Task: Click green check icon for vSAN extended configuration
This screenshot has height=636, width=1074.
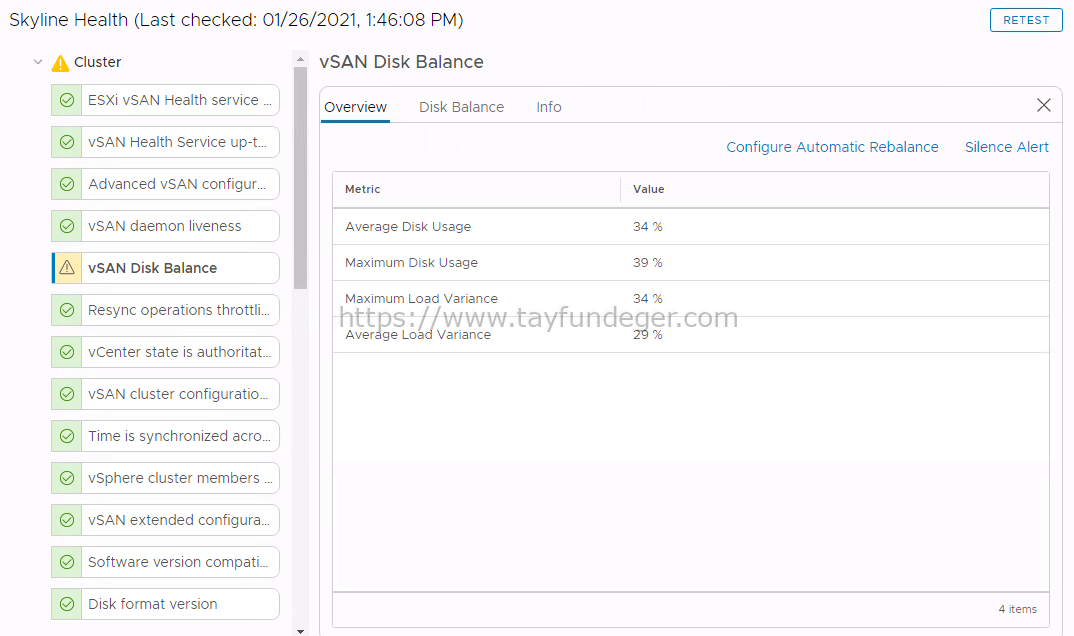Action: pyautogui.click(x=67, y=520)
